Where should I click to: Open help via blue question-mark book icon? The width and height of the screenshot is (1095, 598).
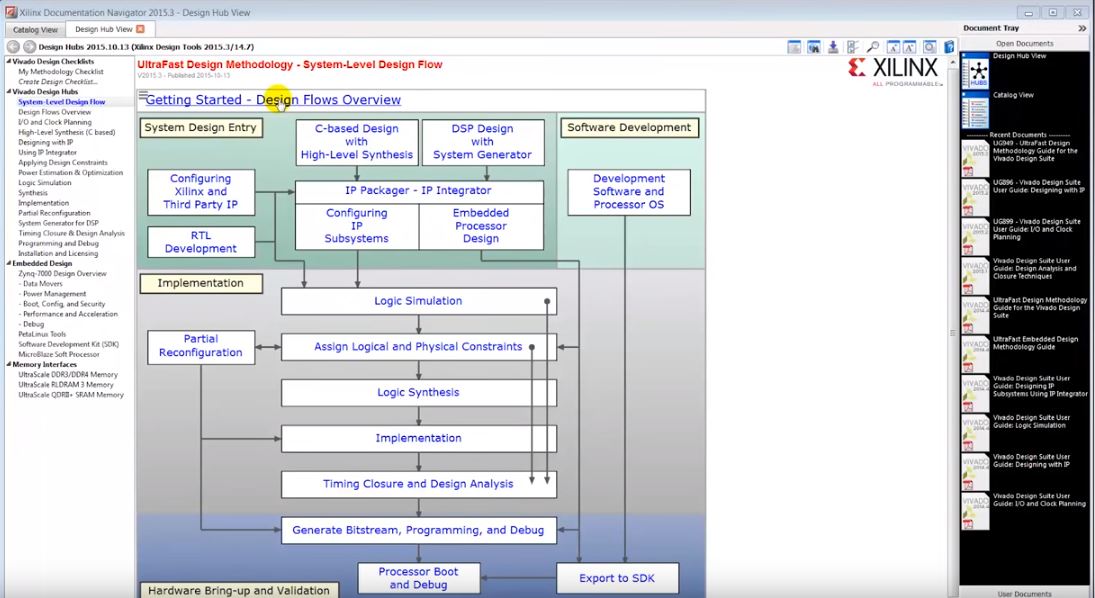tap(949, 47)
